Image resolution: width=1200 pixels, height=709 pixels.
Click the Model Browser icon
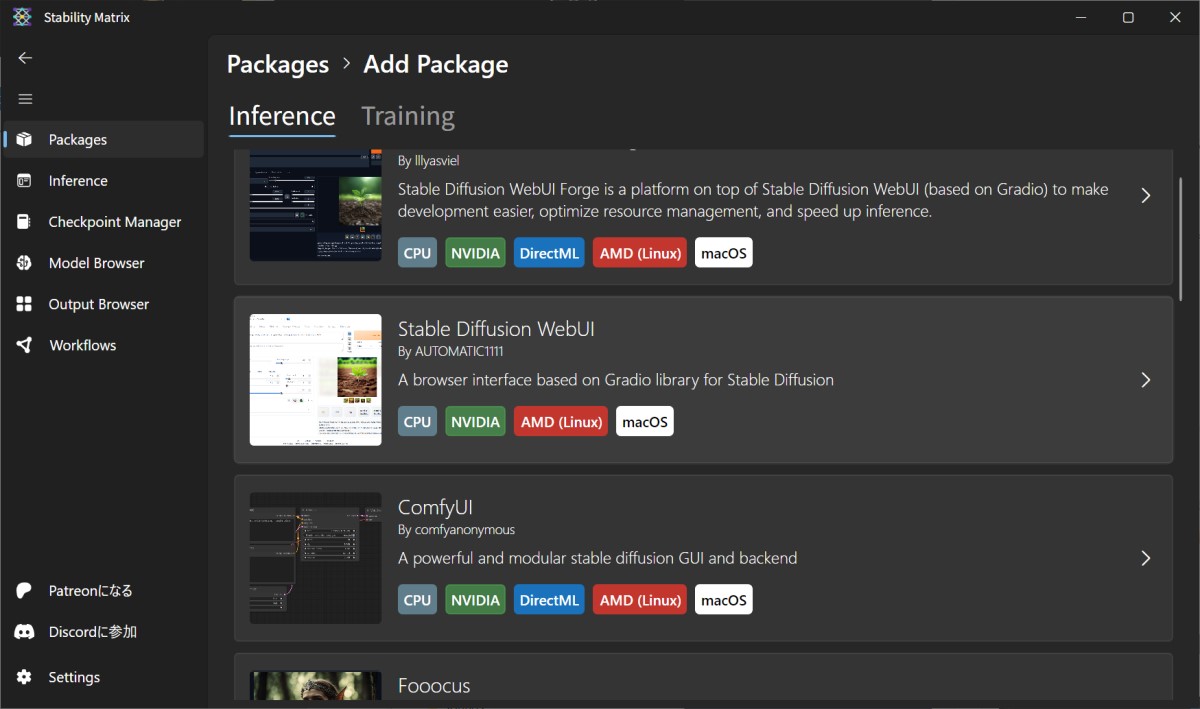pos(25,263)
